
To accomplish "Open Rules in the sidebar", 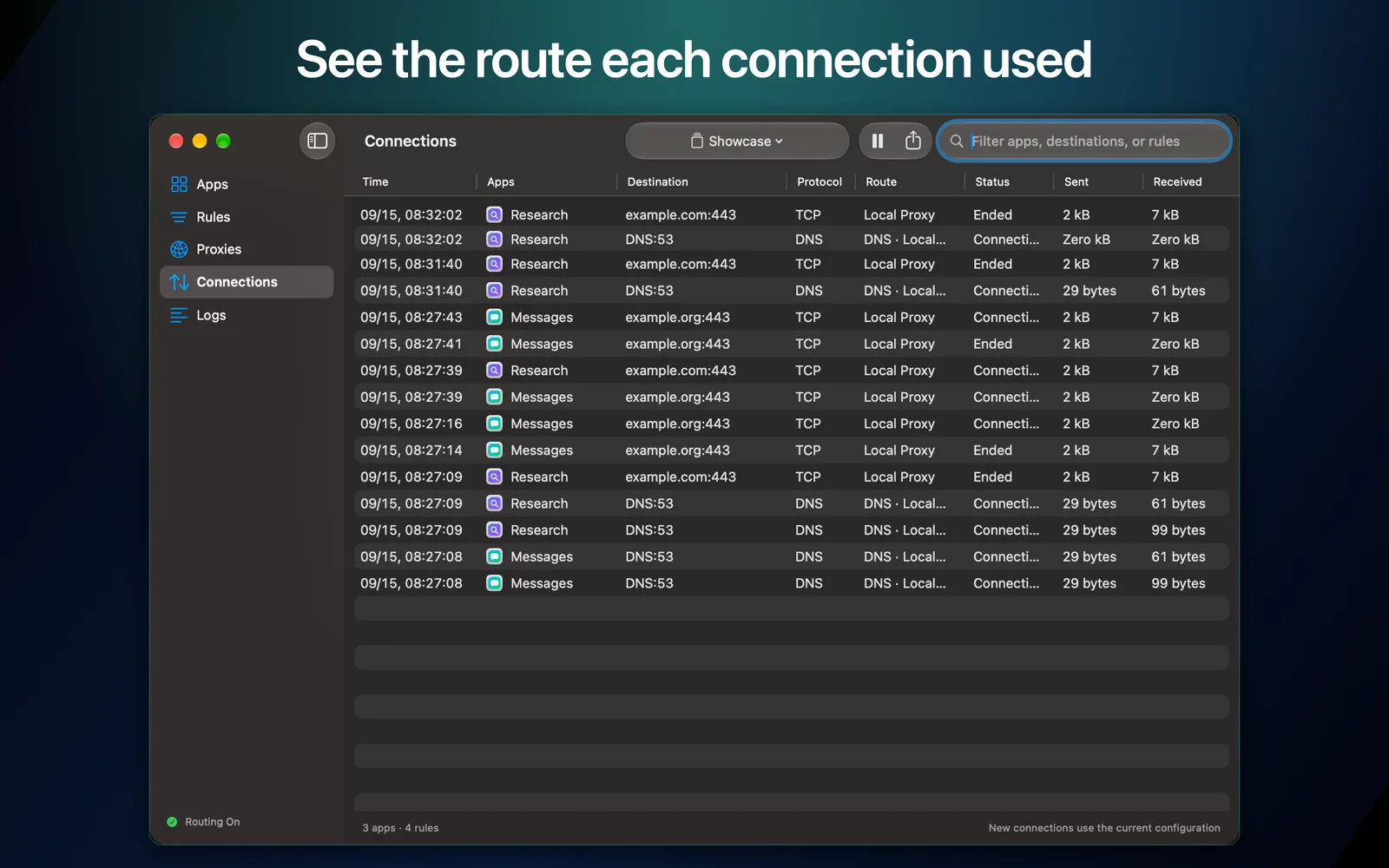I will click(x=247, y=217).
